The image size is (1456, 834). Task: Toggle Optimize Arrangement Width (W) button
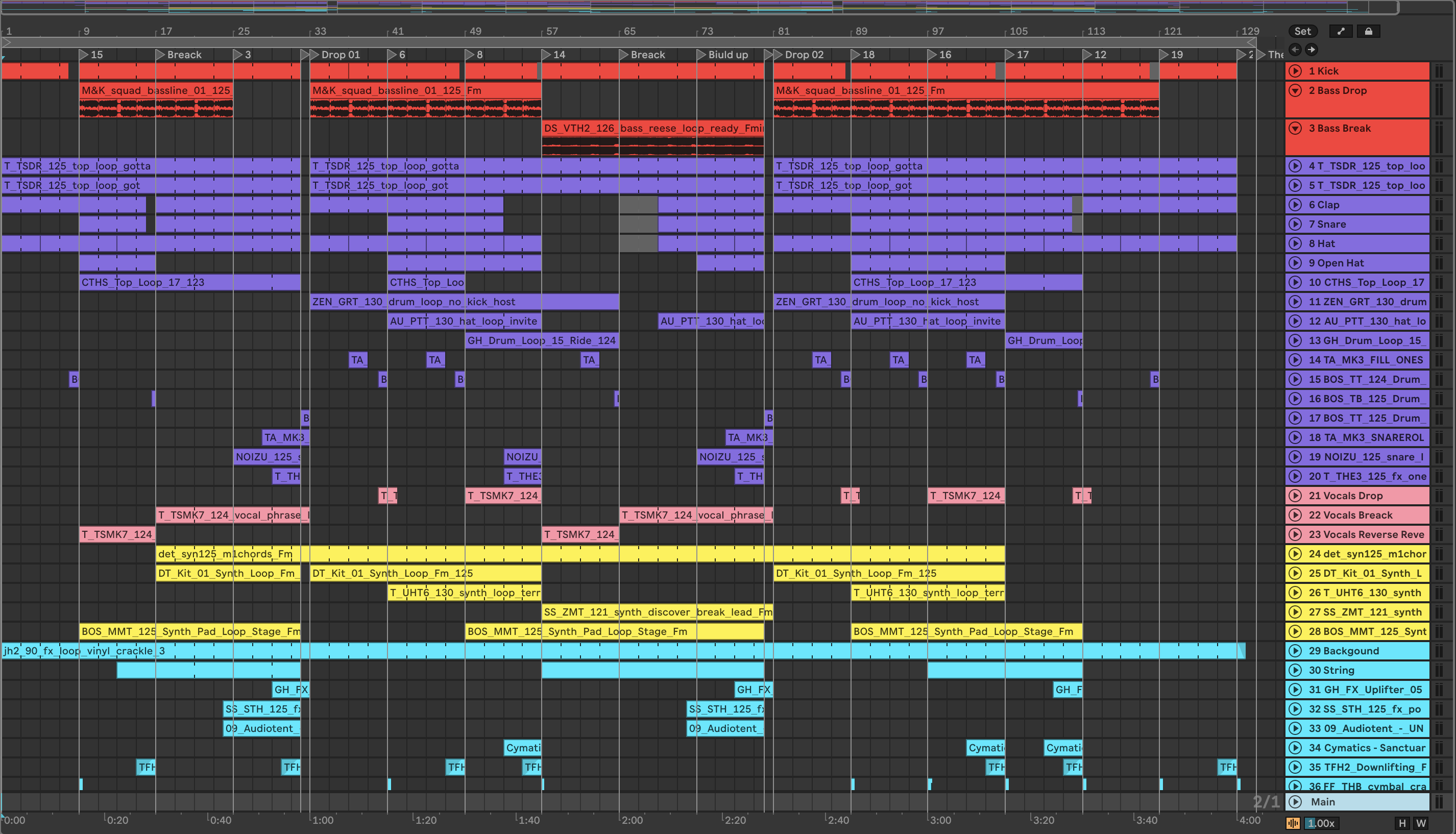[1420, 823]
